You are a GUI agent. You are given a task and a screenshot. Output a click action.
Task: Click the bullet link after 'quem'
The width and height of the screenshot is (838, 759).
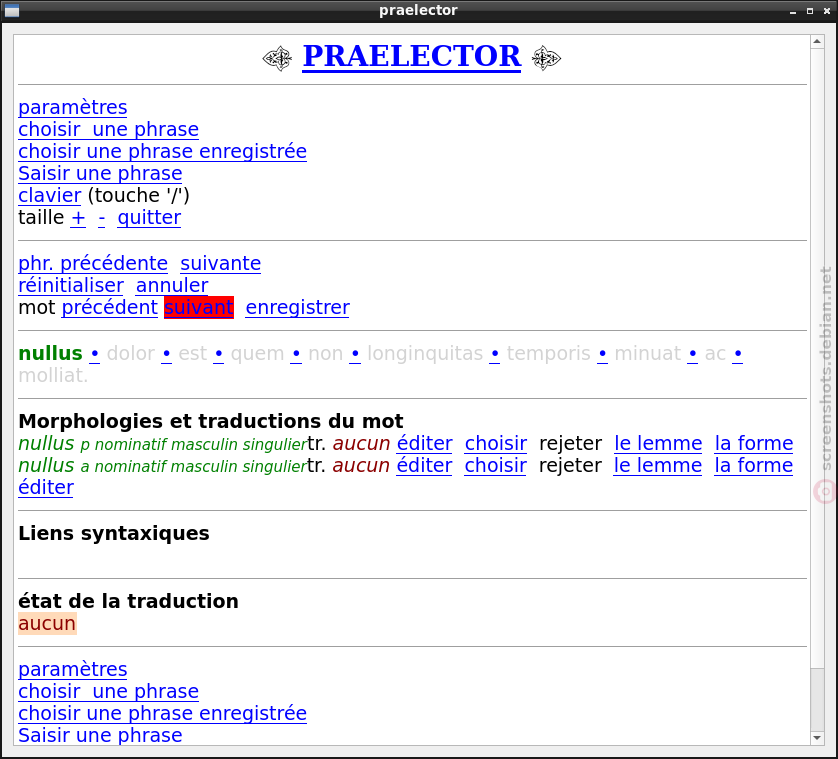tap(296, 354)
